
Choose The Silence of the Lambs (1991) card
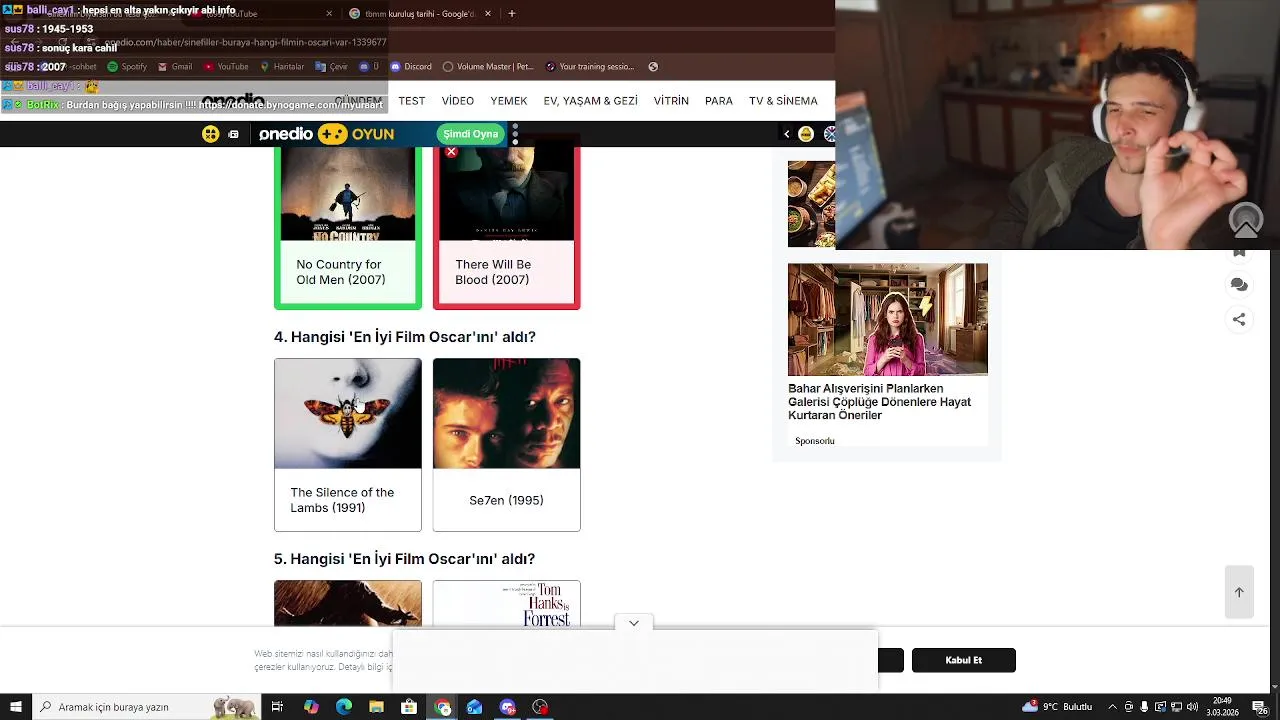coord(348,445)
